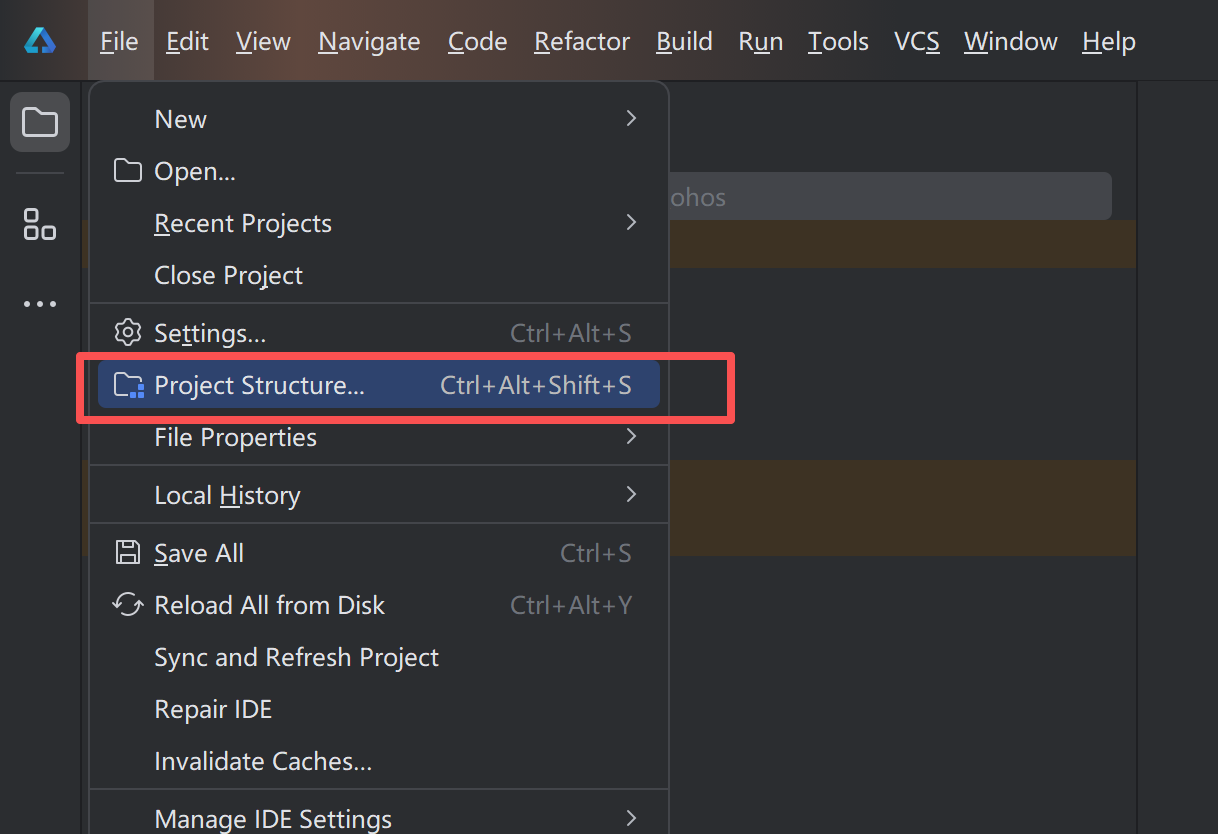
Task: Open the File menu
Action: point(120,41)
